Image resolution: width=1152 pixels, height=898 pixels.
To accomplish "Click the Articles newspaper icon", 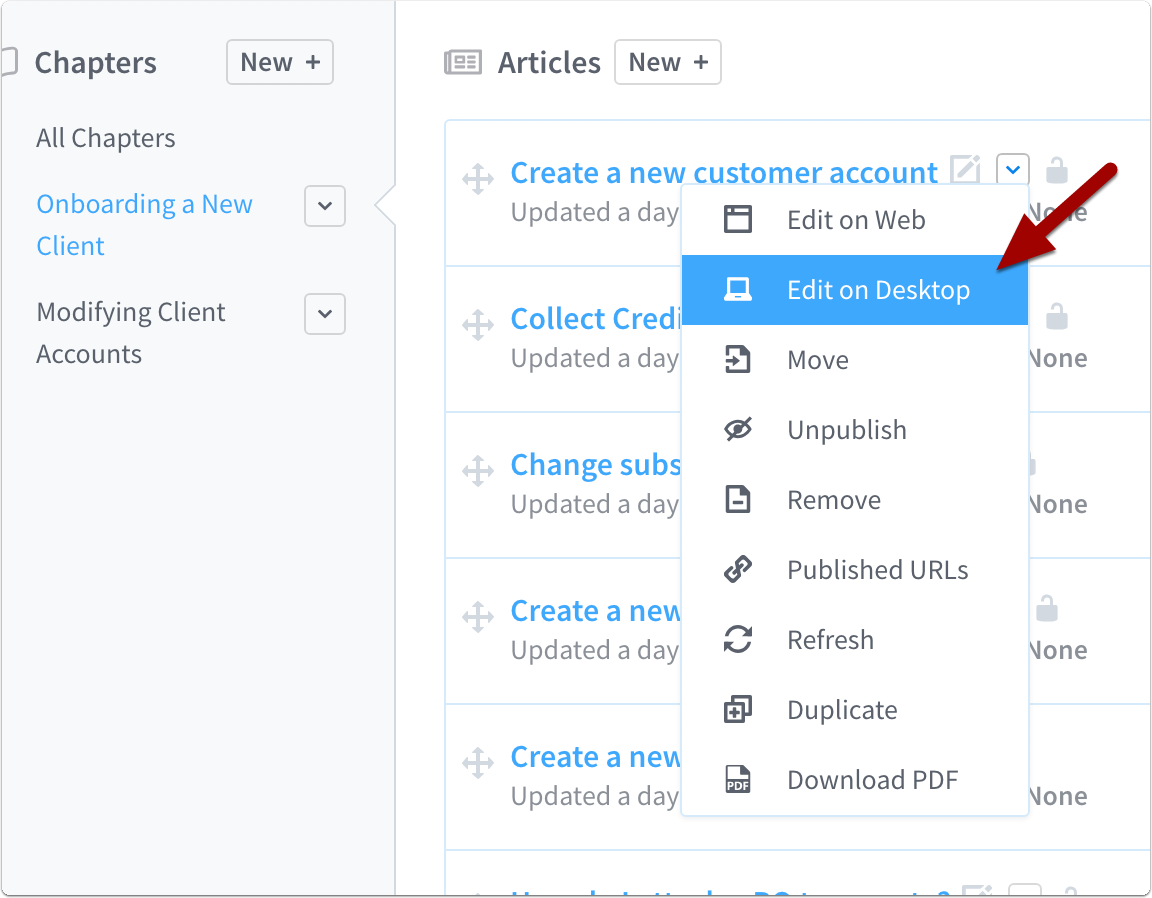I will (x=463, y=62).
